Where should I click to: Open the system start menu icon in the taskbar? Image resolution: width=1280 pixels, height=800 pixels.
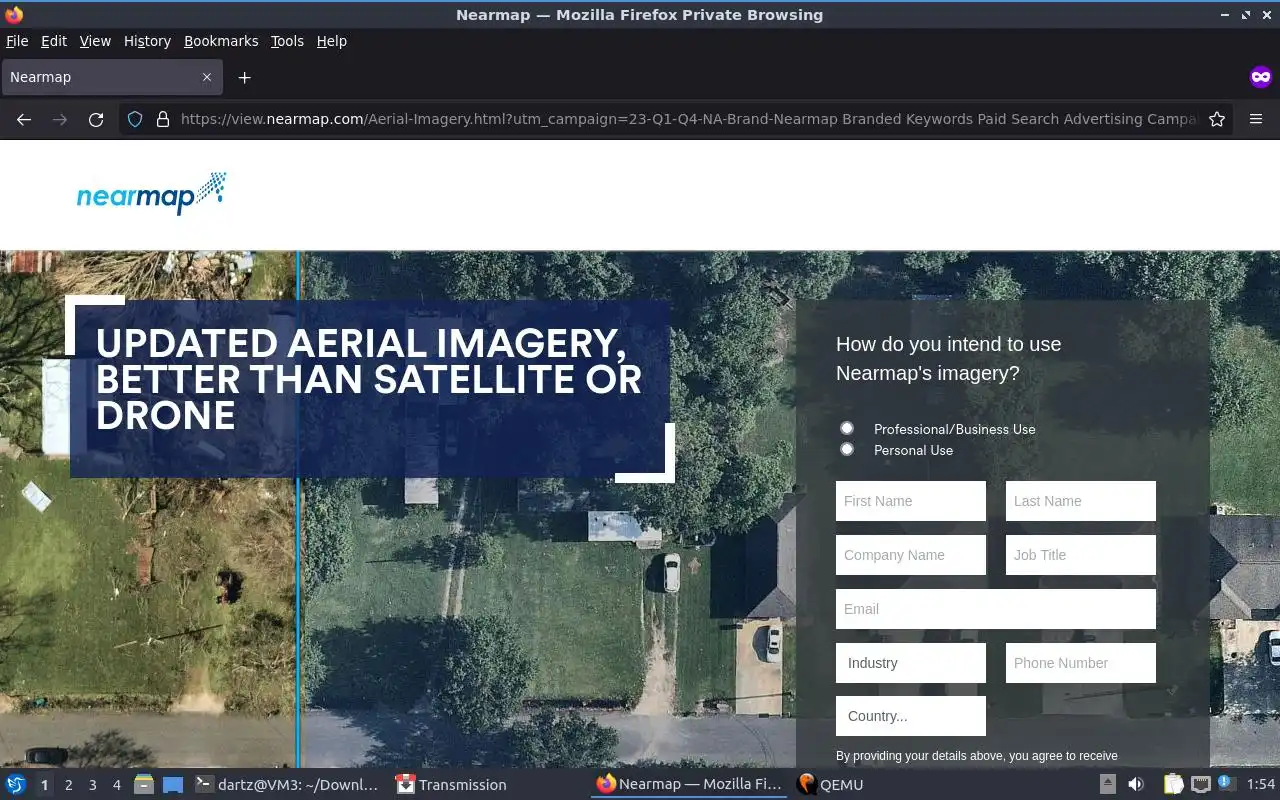(x=16, y=785)
